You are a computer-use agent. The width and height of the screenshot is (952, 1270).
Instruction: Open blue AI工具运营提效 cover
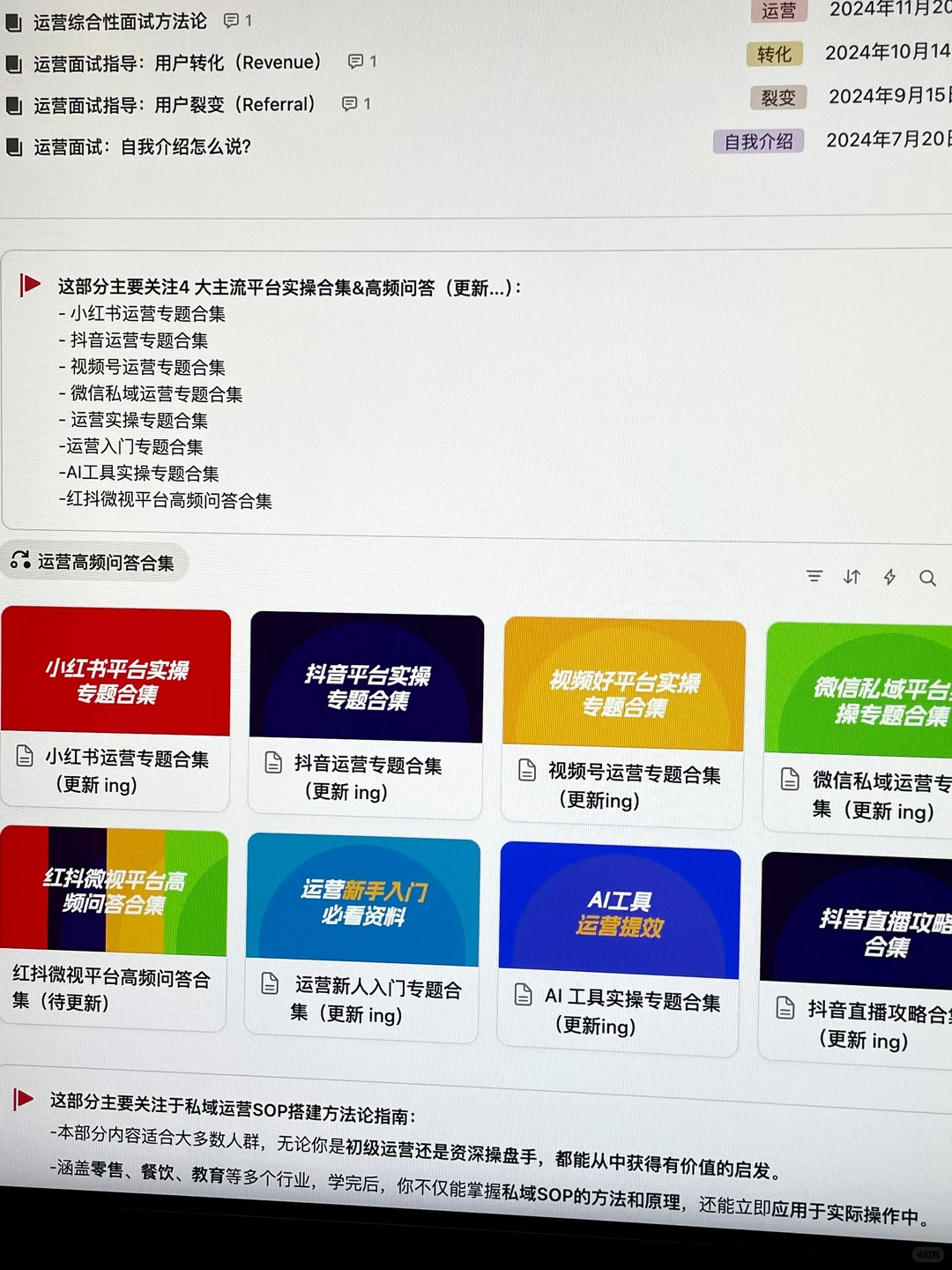coord(620,911)
